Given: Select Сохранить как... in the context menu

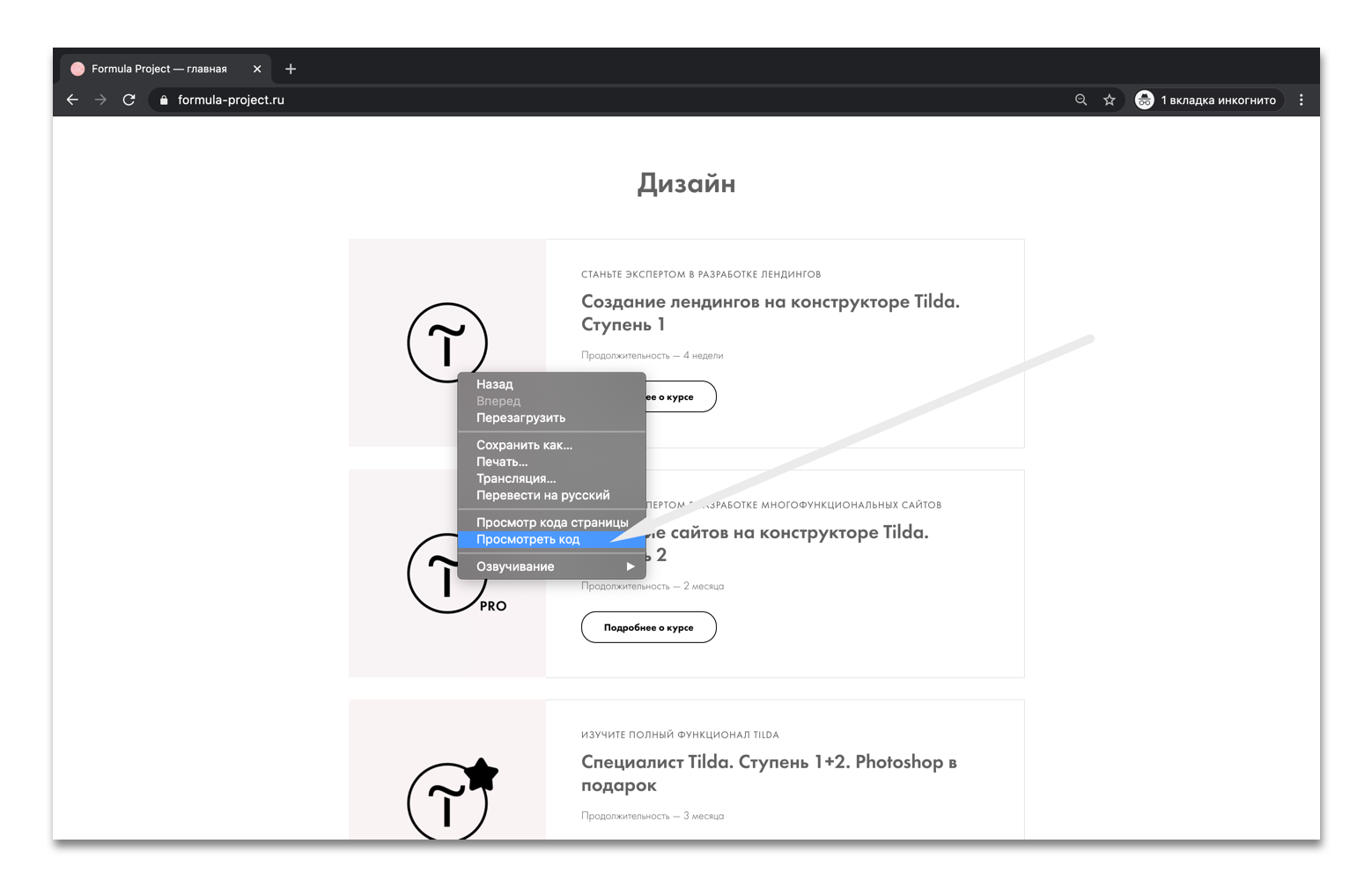Looking at the screenshot, I should pos(552,445).
